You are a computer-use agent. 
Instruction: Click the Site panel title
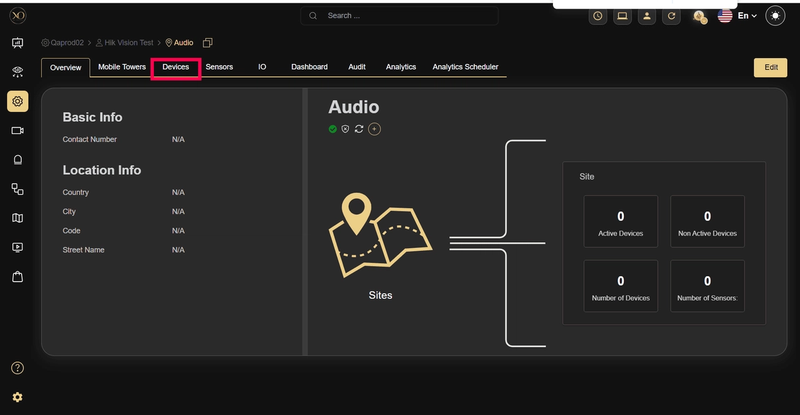pyautogui.click(x=587, y=177)
